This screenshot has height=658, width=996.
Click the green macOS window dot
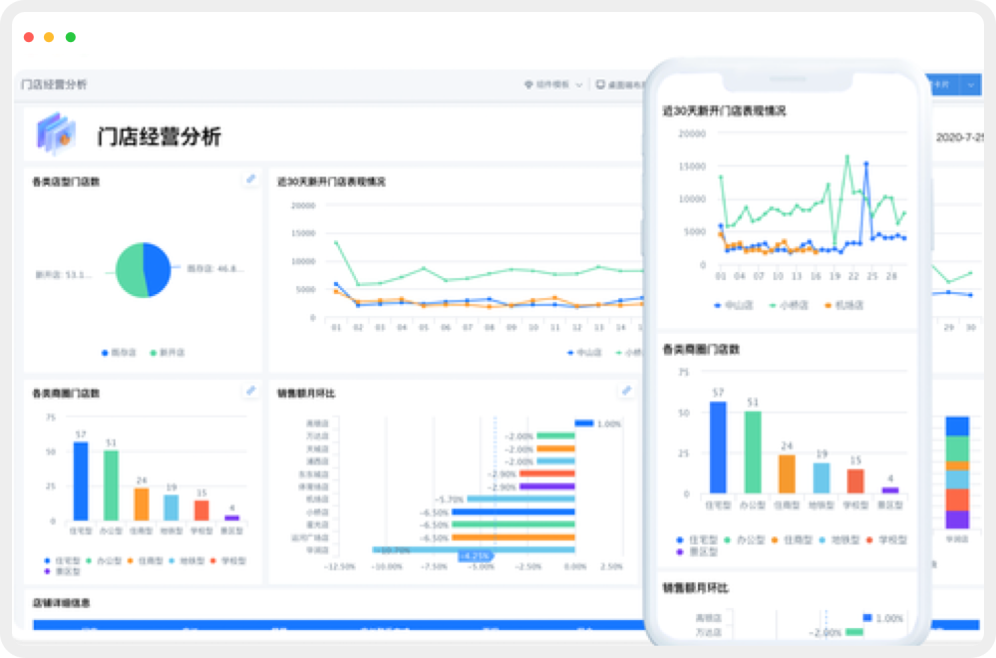point(71,37)
